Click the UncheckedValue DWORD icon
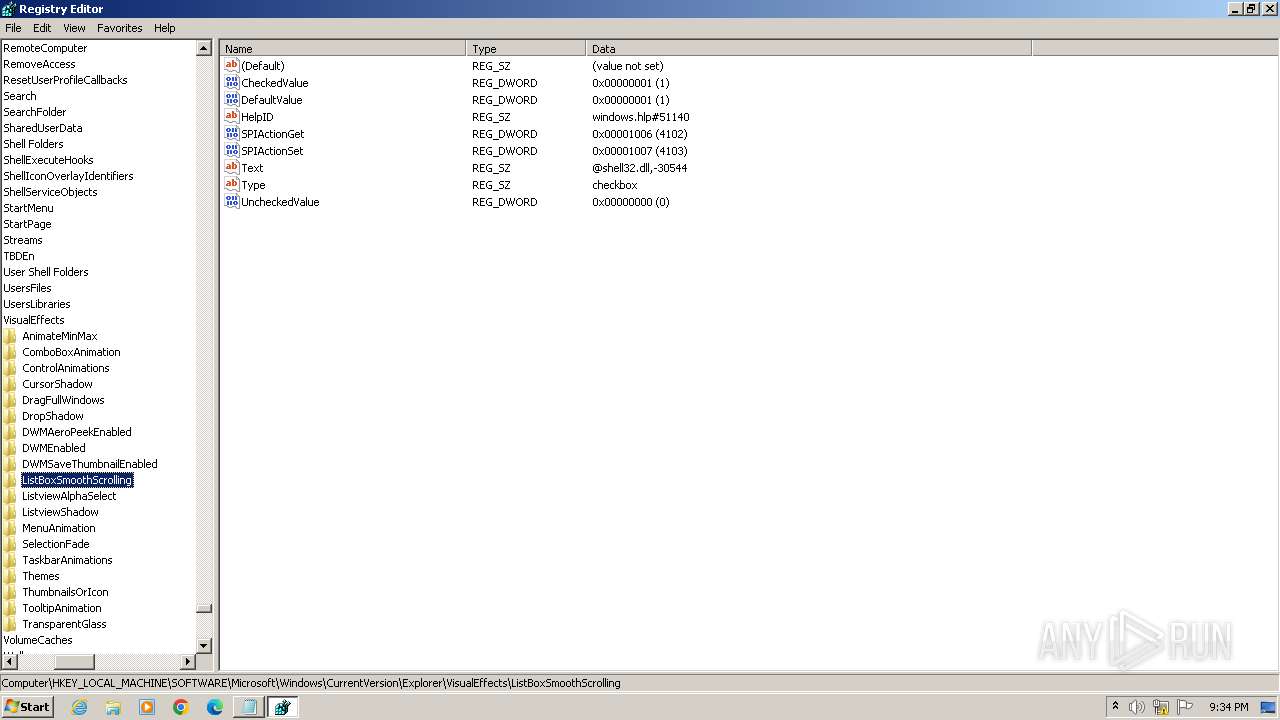 (x=232, y=202)
